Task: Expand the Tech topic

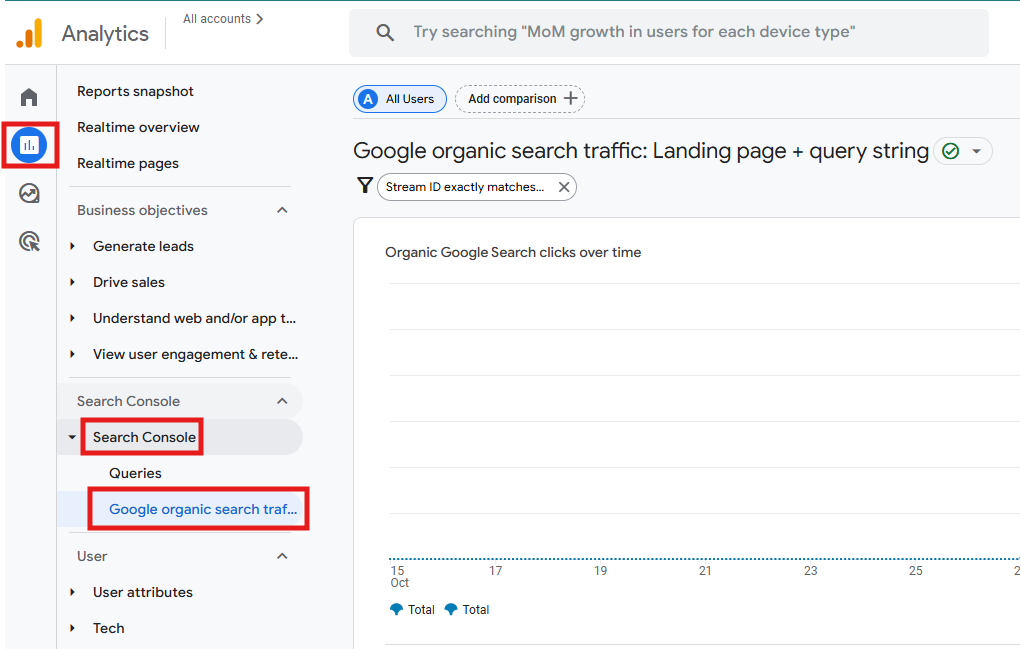Action: 72,628
